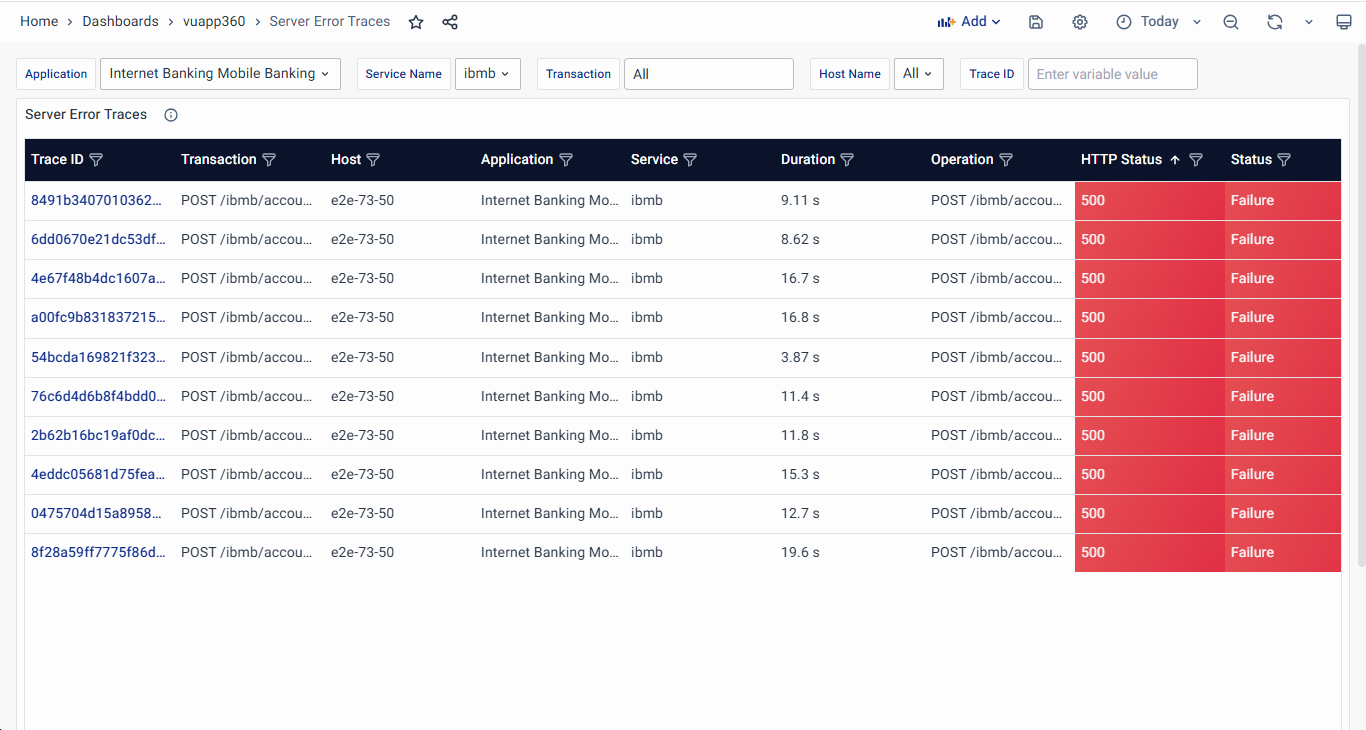Click the zoom out time range icon
Image resolution: width=1366 pixels, height=730 pixels.
pyautogui.click(x=1231, y=22)
